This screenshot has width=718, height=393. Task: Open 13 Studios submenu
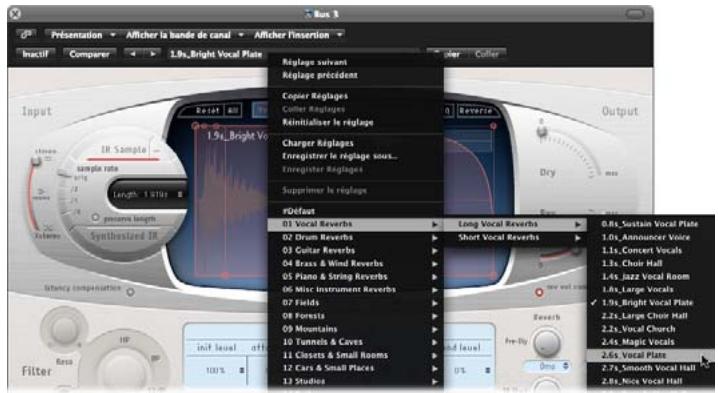pos(355,381)
